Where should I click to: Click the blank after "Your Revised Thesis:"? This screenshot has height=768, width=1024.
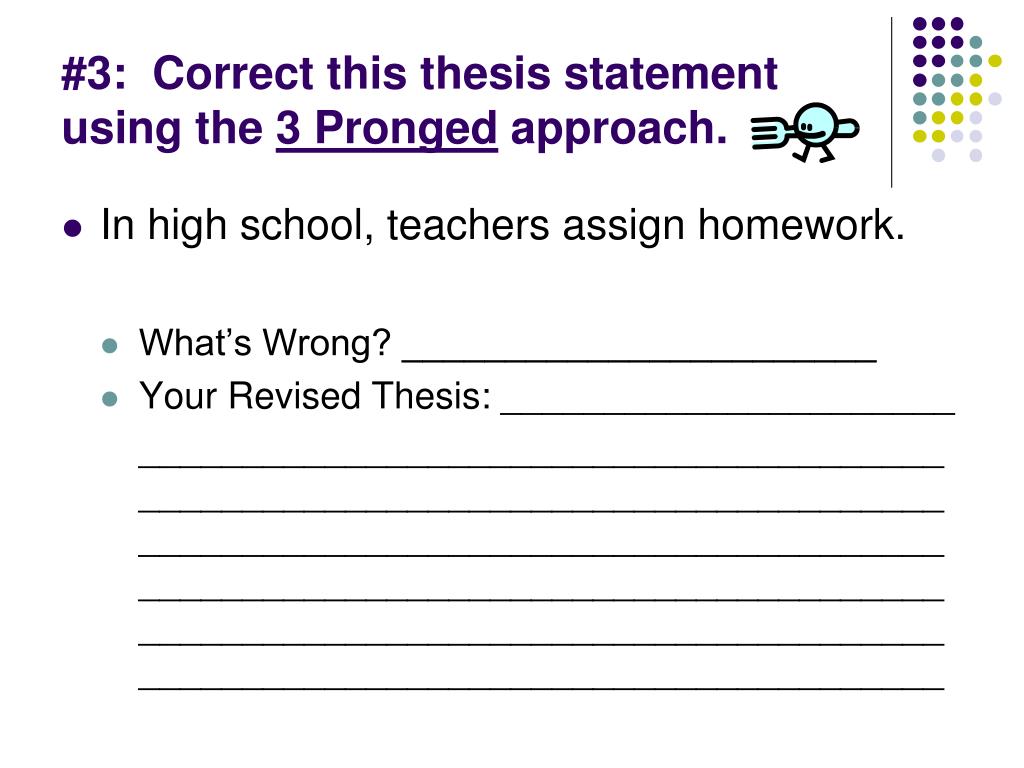point(728,411)
